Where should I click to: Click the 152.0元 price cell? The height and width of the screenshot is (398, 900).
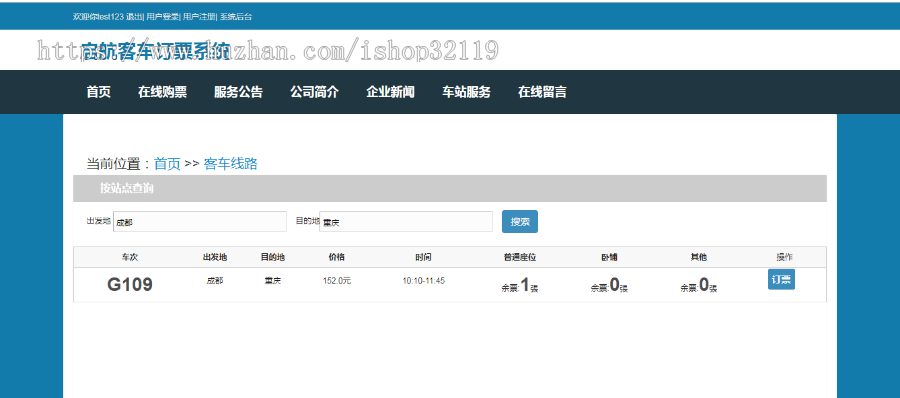click(x=337, y=281)
